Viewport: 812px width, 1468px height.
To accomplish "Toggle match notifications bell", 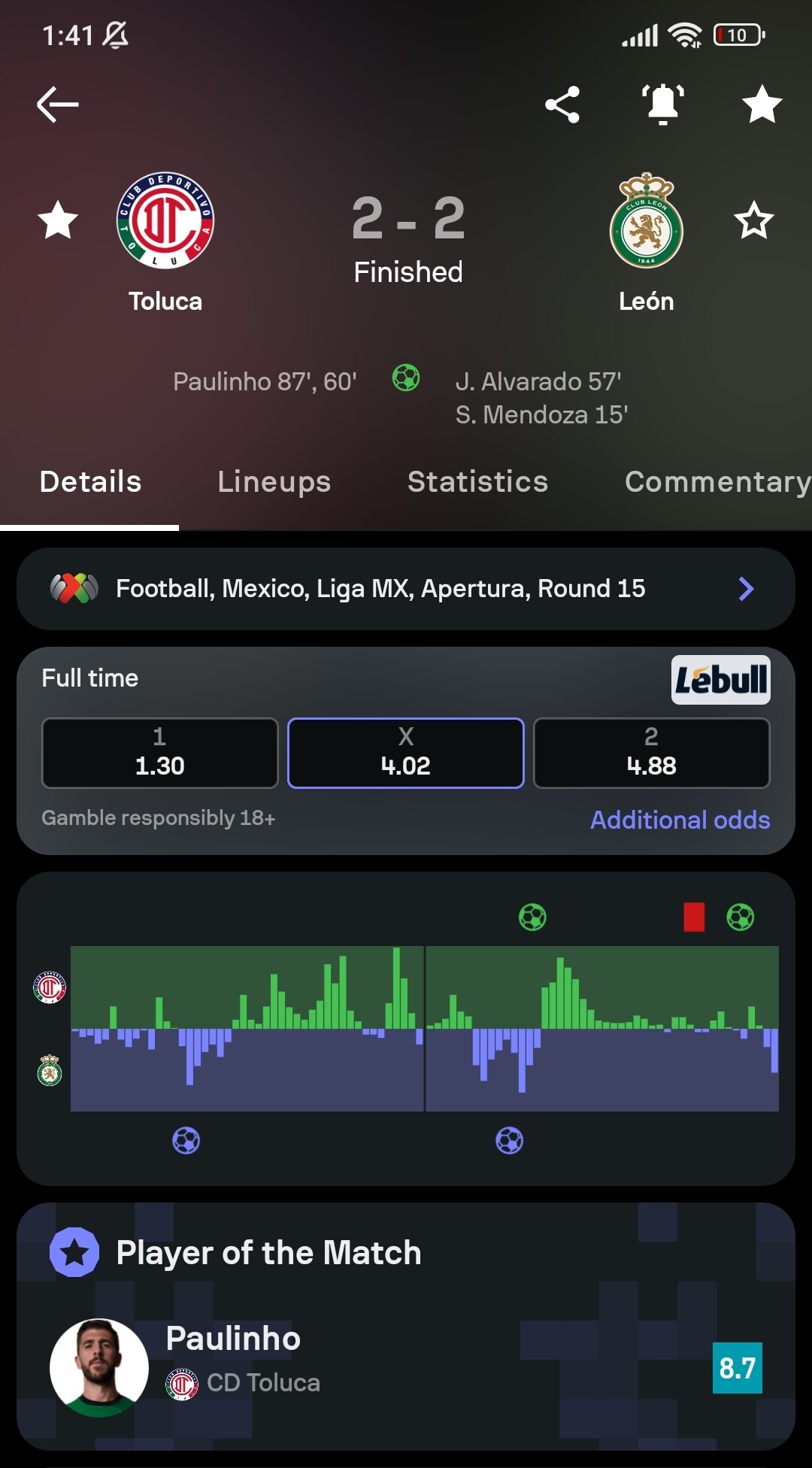I will pos(662,104).
